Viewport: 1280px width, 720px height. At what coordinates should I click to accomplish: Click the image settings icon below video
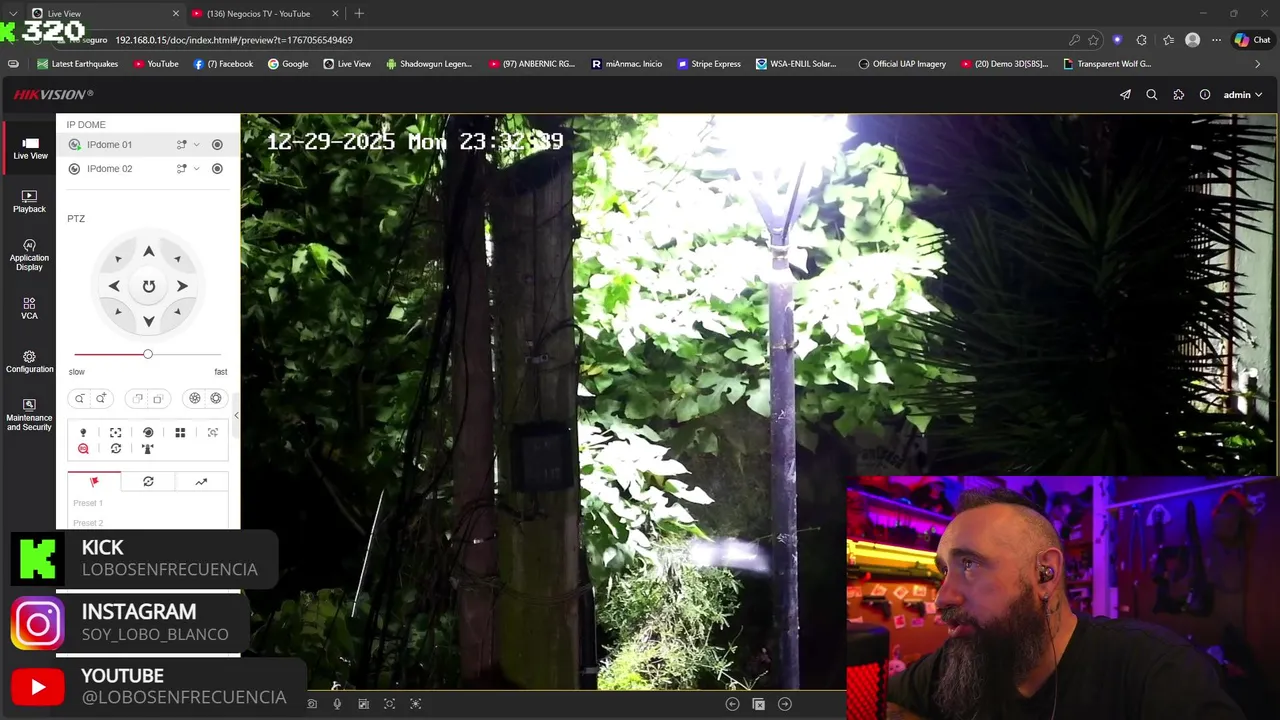coord(363,704)
